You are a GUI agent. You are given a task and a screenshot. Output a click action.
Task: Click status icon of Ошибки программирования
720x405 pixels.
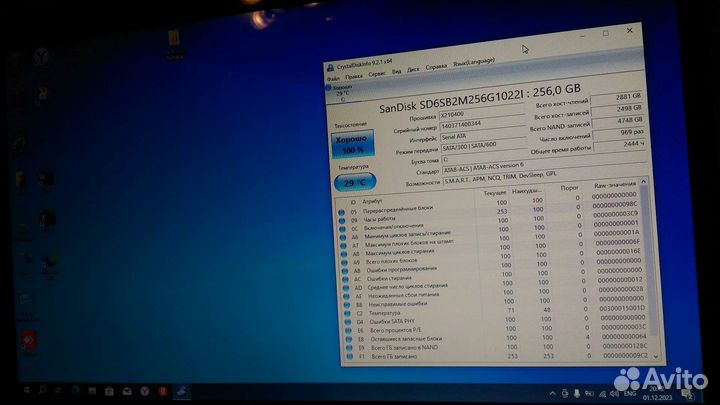(x=345, y=271)
